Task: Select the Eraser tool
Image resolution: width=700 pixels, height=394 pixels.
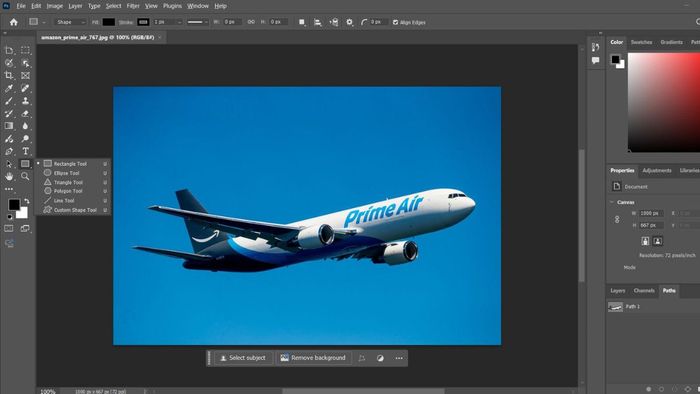Action: (25, 113)
